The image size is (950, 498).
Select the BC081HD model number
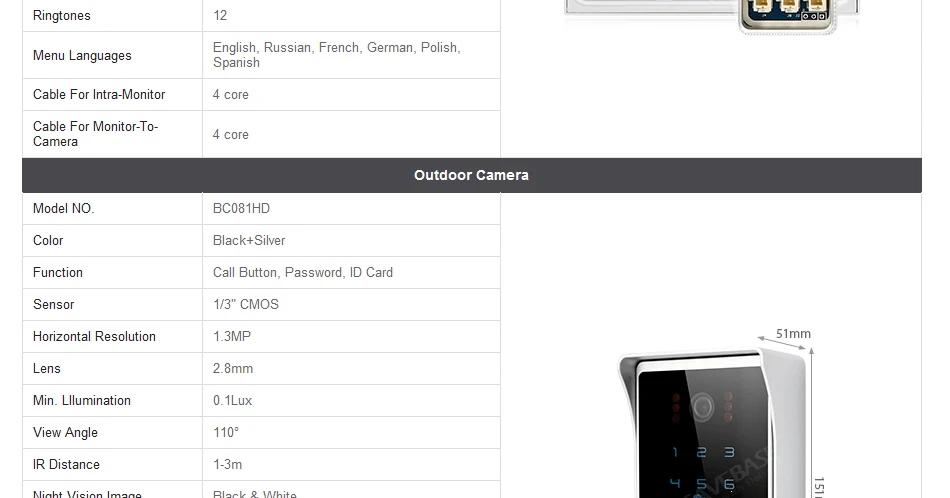point(241,208)
